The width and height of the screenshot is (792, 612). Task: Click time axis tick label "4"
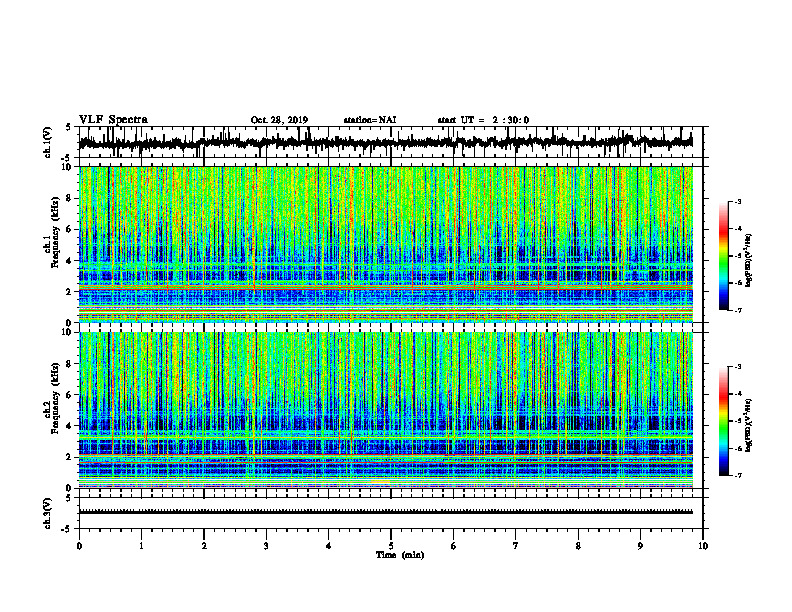329,546
